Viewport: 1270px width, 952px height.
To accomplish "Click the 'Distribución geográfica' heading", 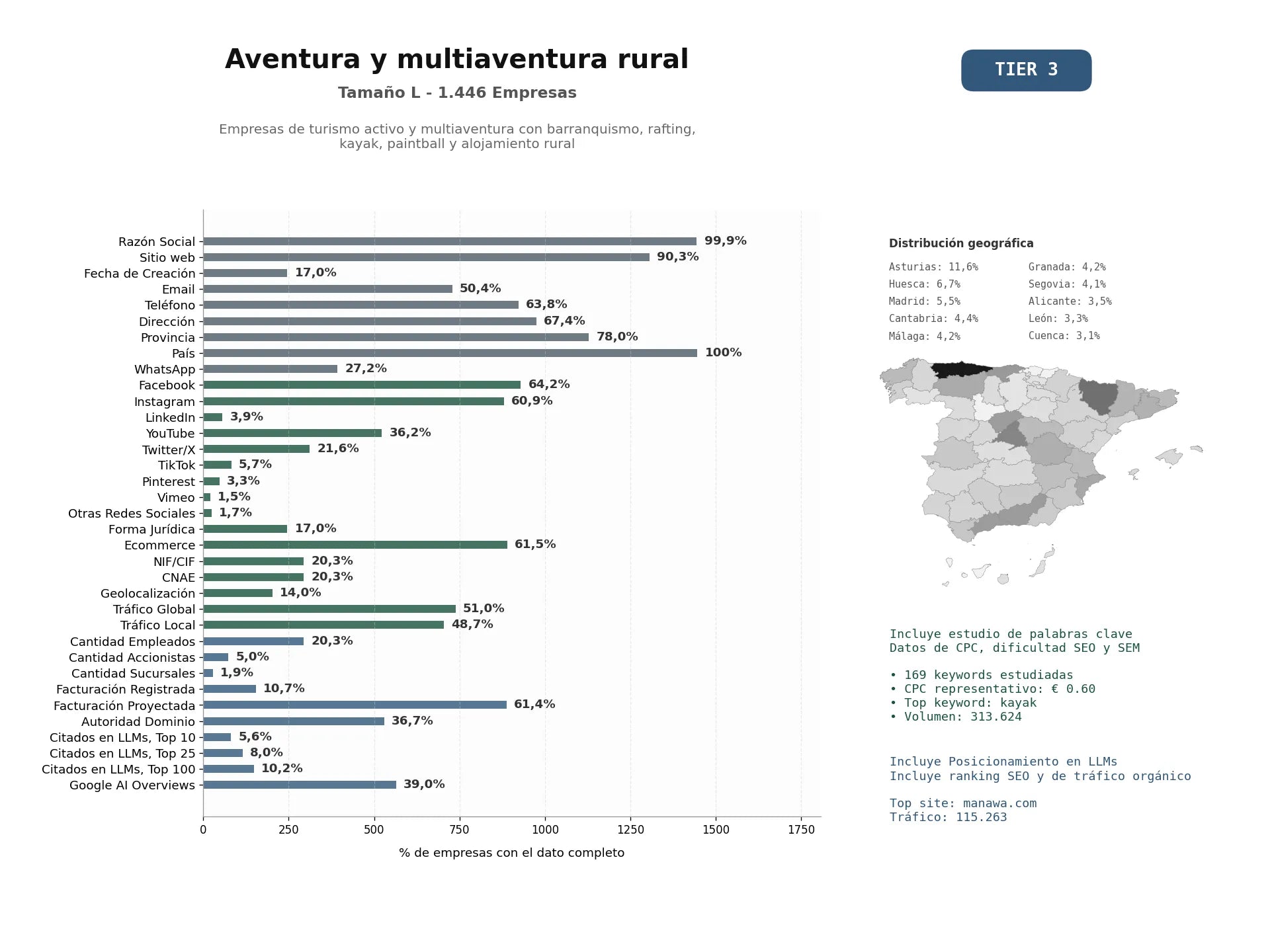I will pos(961,243).
